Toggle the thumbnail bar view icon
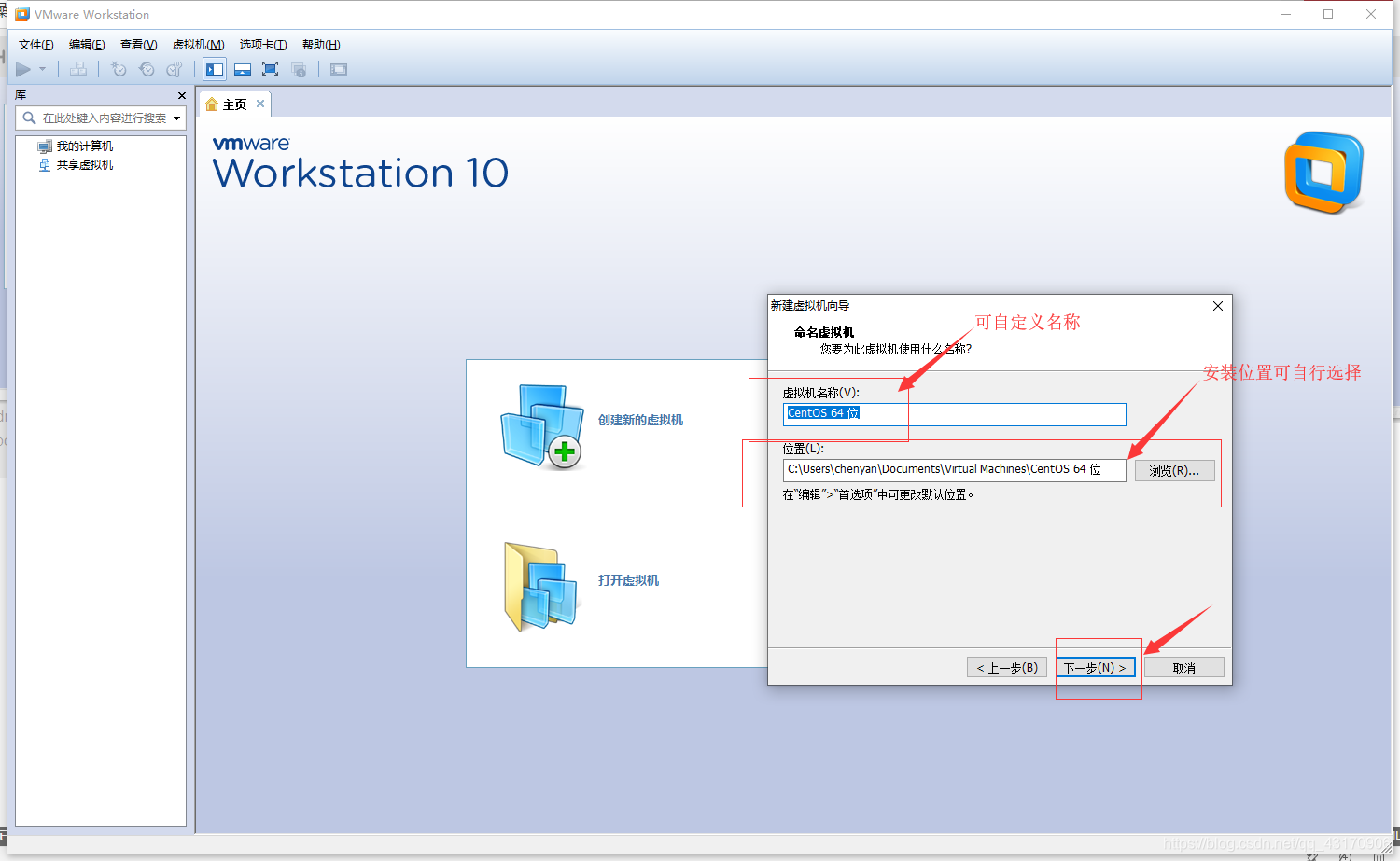1400x861 pixels. pos(243,69)
